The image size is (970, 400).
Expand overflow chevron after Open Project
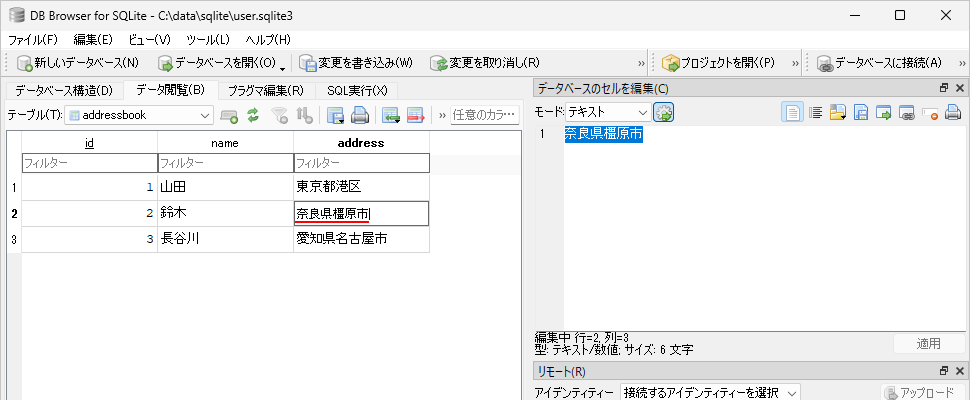pos(795,62)
